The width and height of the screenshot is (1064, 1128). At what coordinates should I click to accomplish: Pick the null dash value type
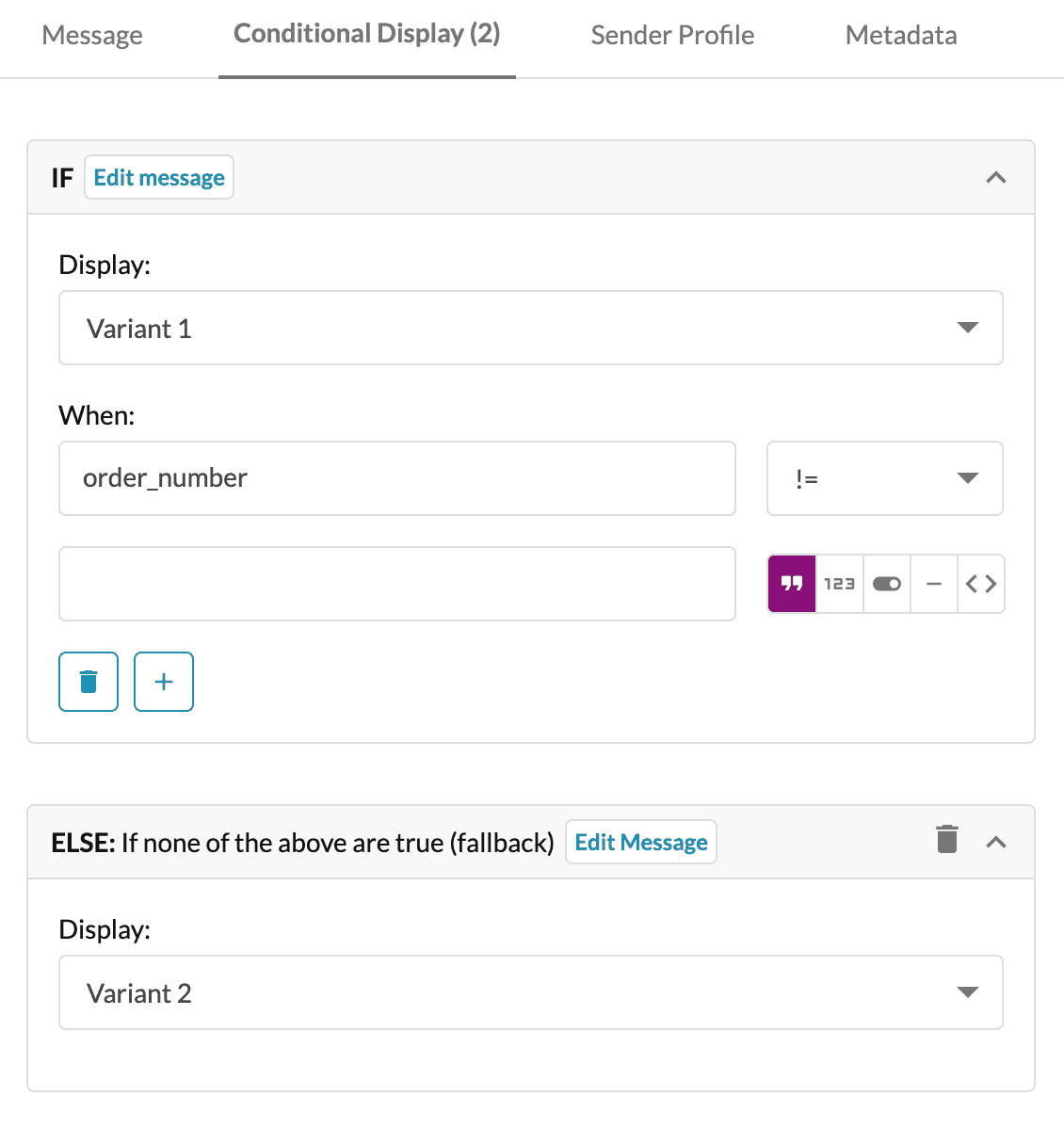[934, 584]
